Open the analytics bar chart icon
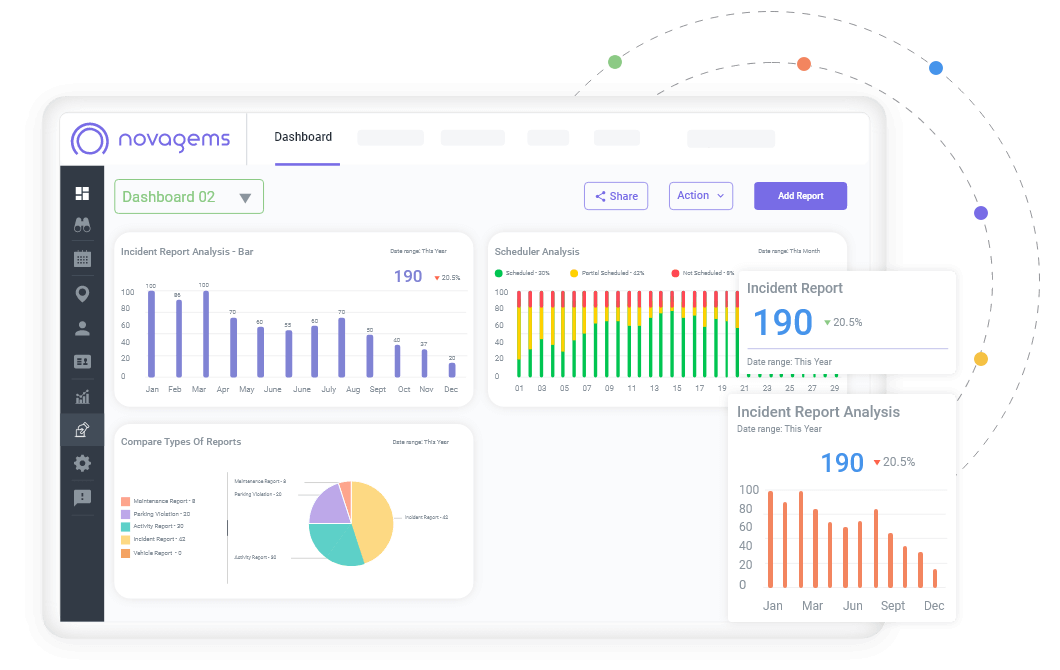Screen dimensions: 1060x670 (x=82, y=396)
